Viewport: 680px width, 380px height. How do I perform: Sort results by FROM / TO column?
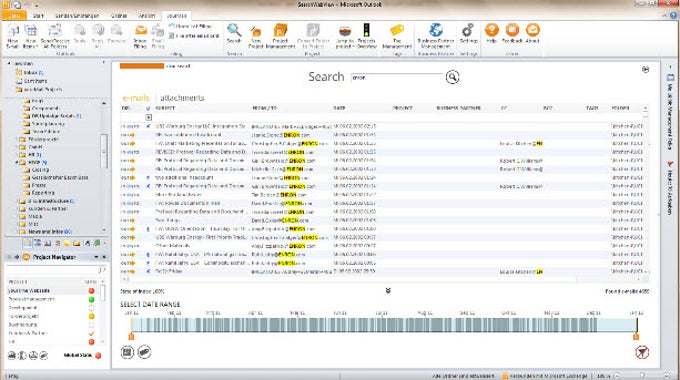tap(264, 108)
